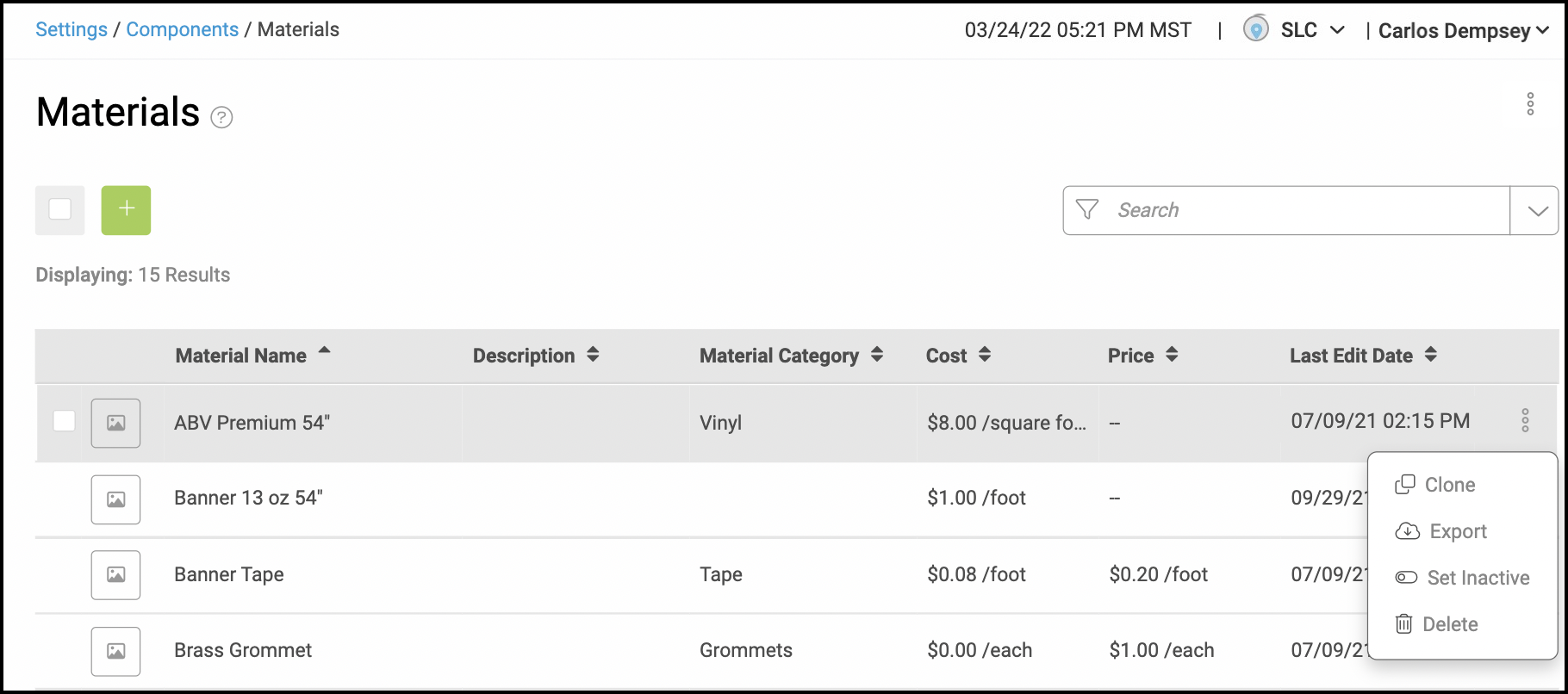Open the SLC location dropdown
This screenshot has width=1568, height=694.
(x=1311, y=30)
